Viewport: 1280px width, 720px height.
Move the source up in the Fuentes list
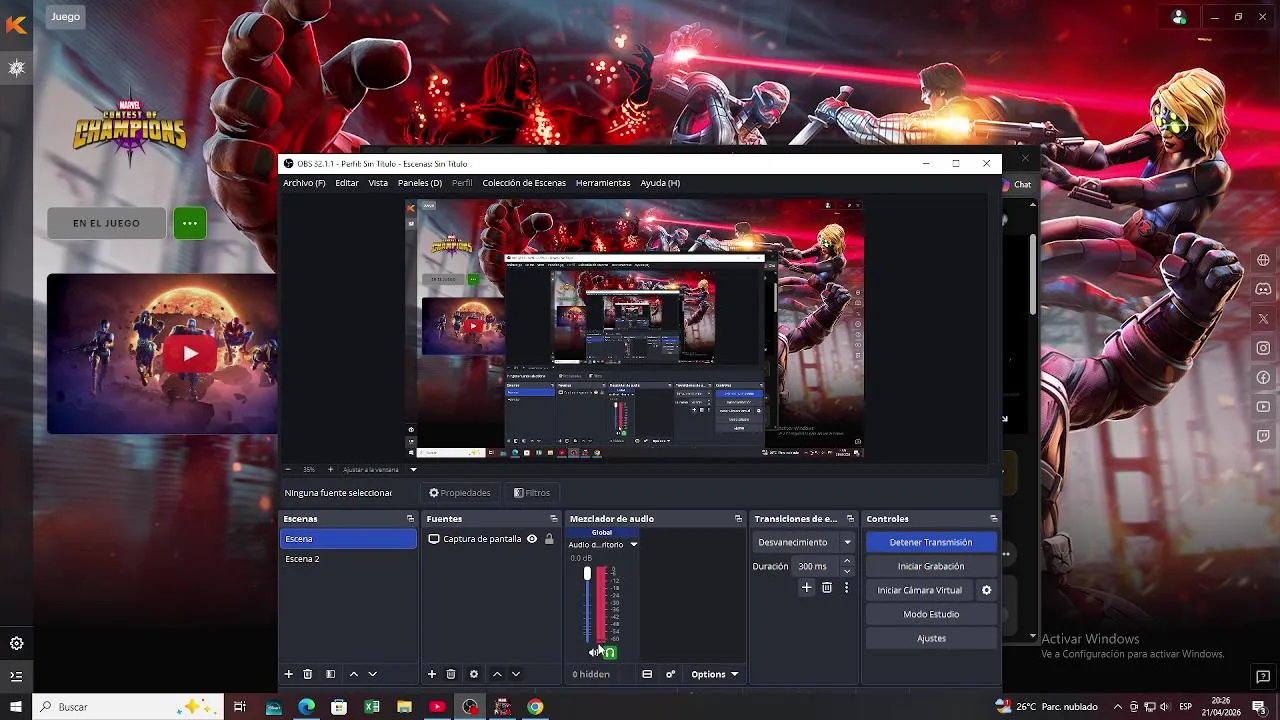click(497, 674)
